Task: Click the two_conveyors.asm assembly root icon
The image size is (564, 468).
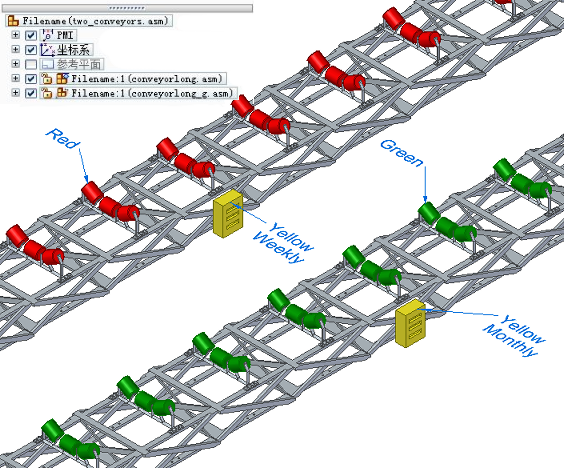Action: click(x=13, y=21)
